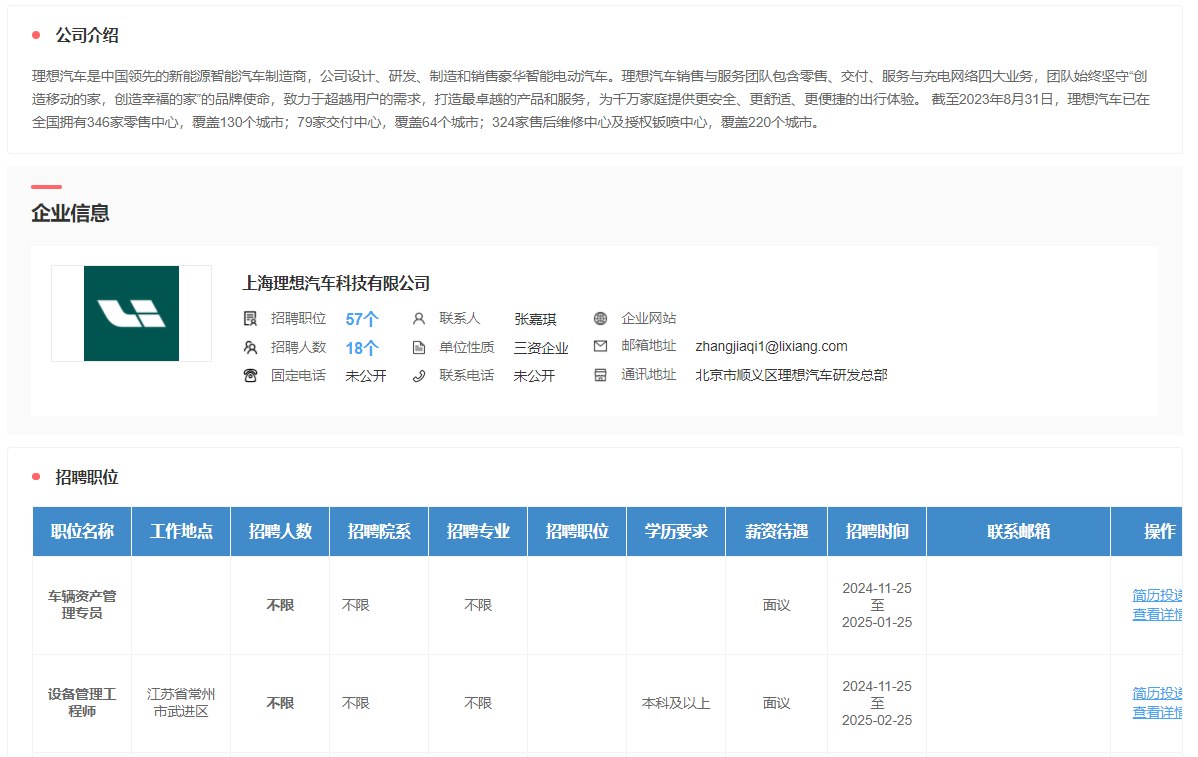Click the 学历要求 column header
Screen dimensions: 1198x757
pyautogui.click(x=676, y=531)
